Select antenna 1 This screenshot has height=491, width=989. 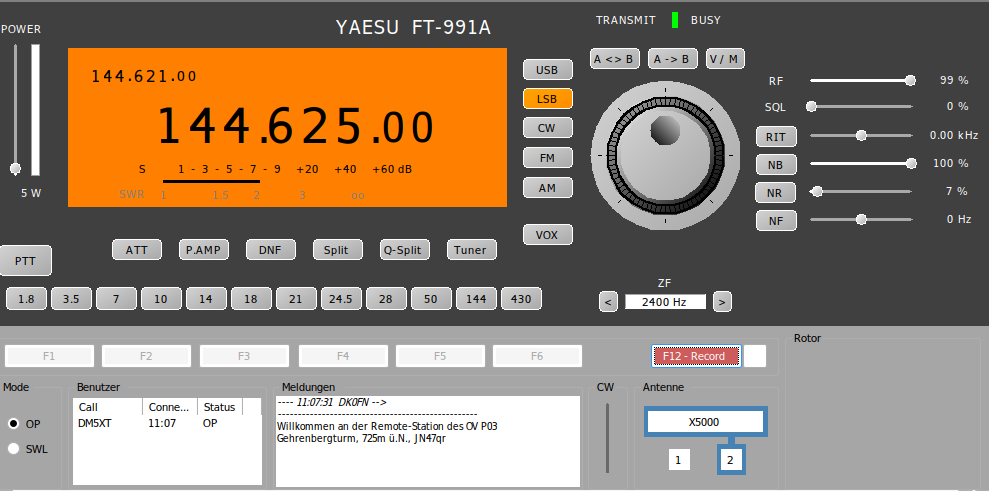[x=679, y=459]
